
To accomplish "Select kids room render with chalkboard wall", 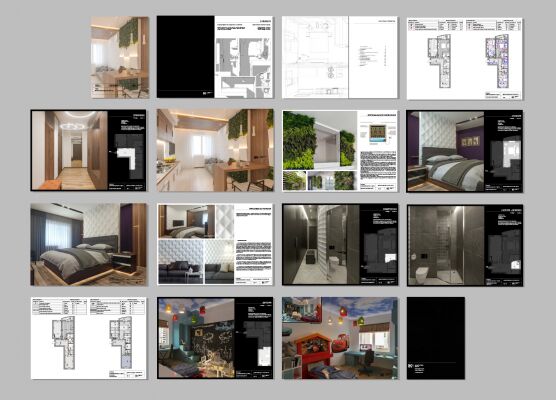I will pyautogui.click(x=215, y=338).
